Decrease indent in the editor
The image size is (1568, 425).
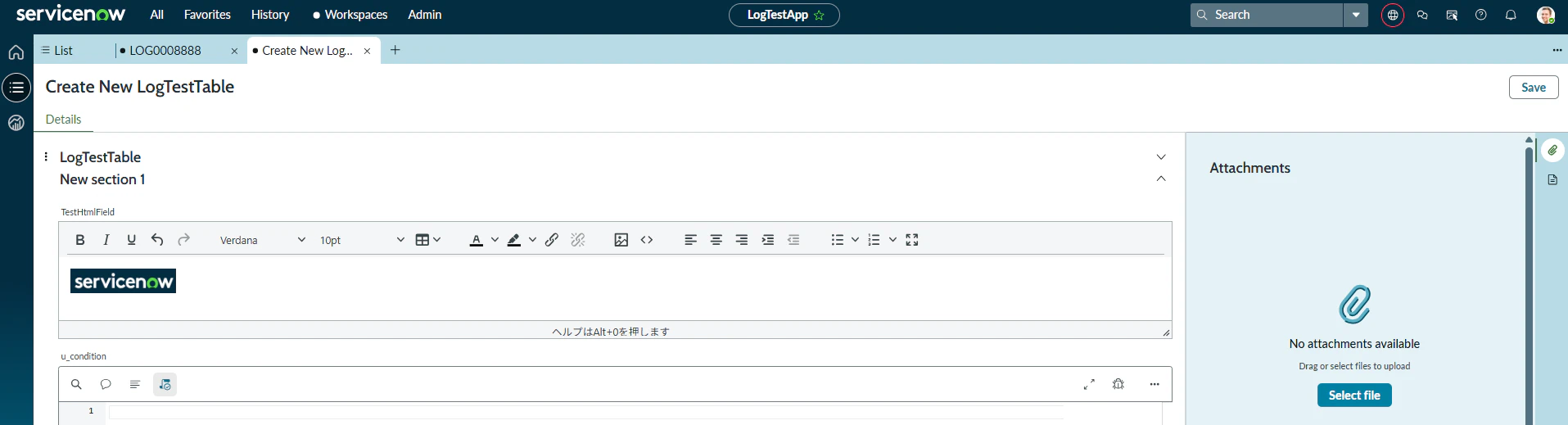click(793, 240)
